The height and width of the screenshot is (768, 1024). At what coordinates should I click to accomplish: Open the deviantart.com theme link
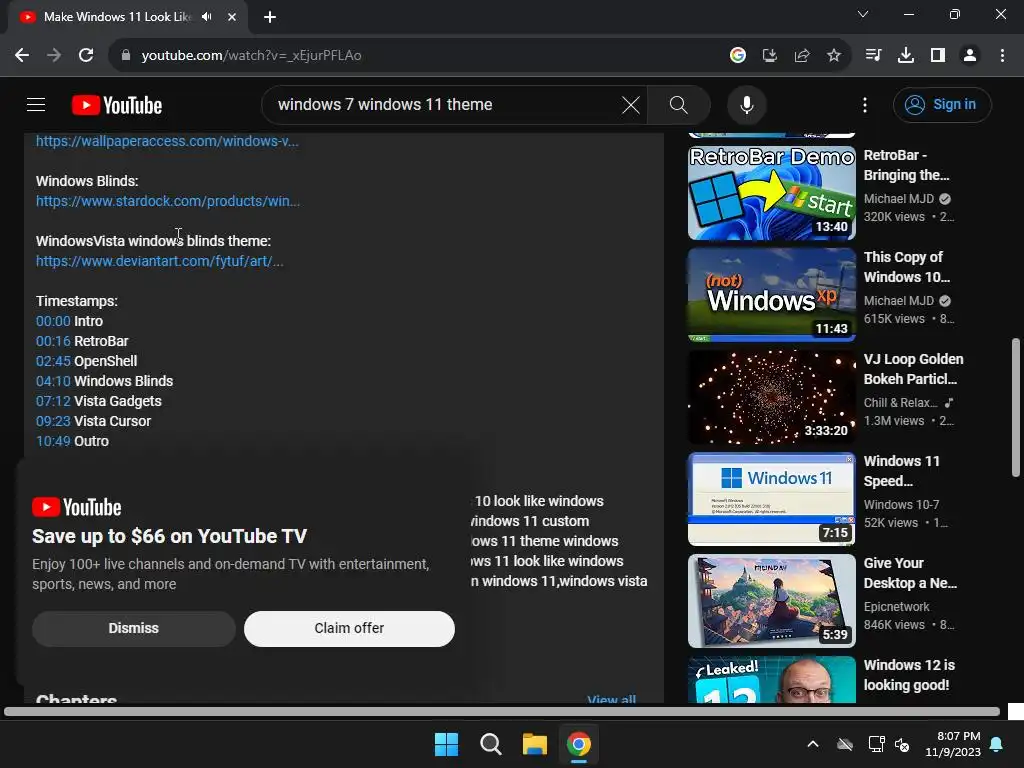159,261
